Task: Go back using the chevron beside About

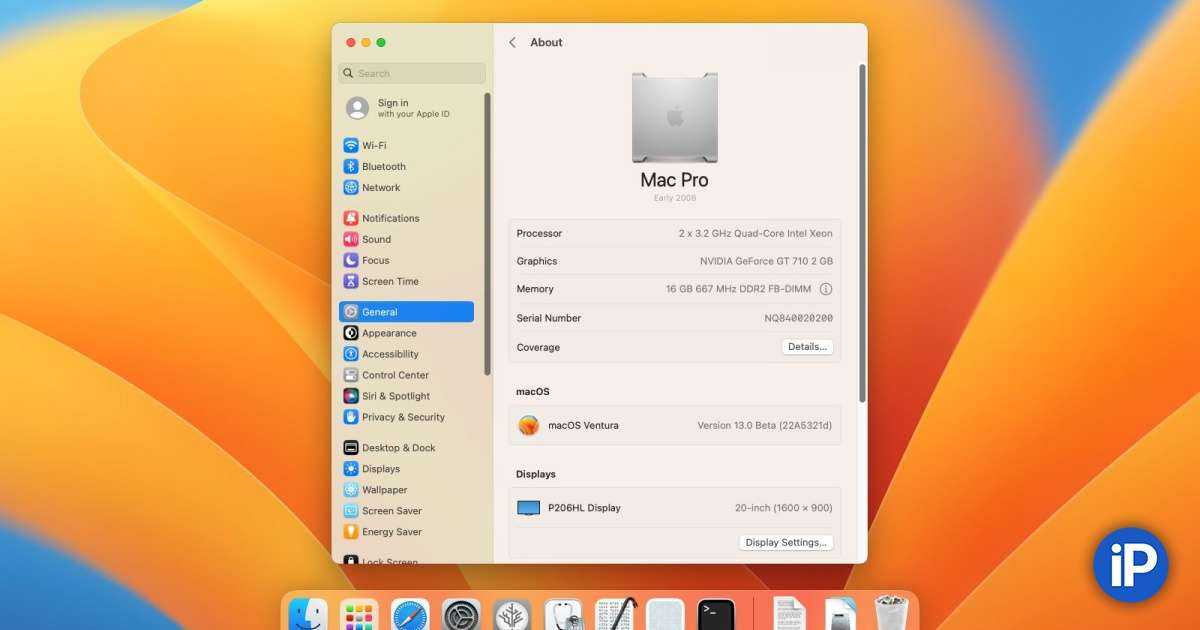Action: [x=512, y=42]
